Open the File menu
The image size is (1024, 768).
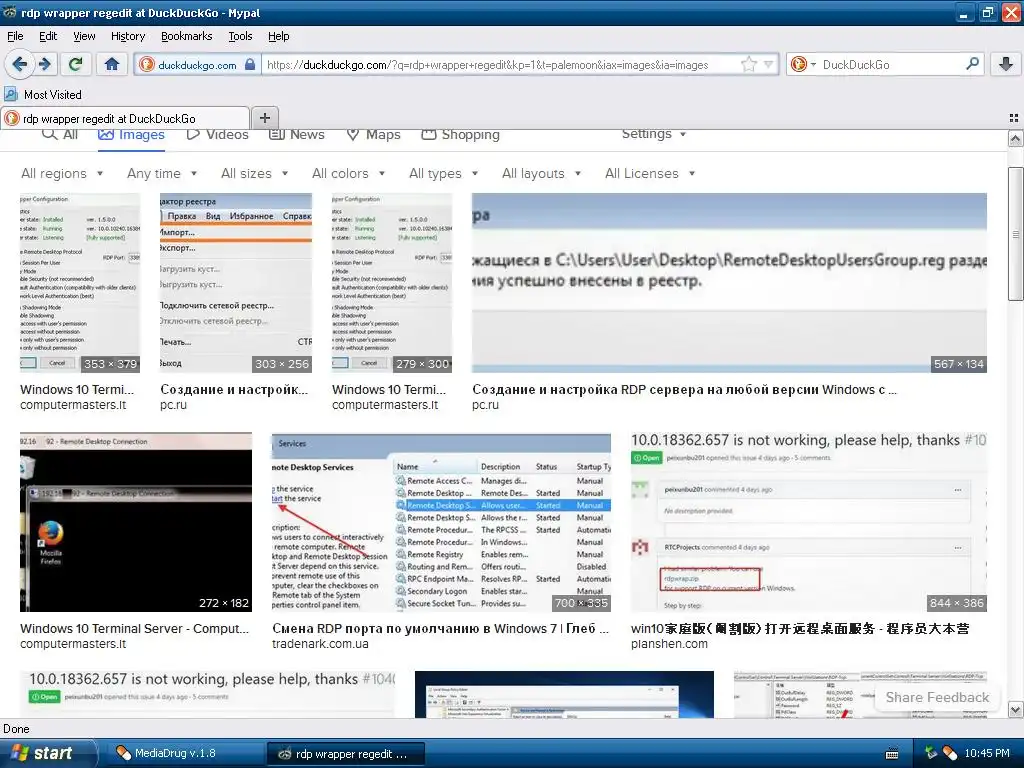click(x=15, y=36)
